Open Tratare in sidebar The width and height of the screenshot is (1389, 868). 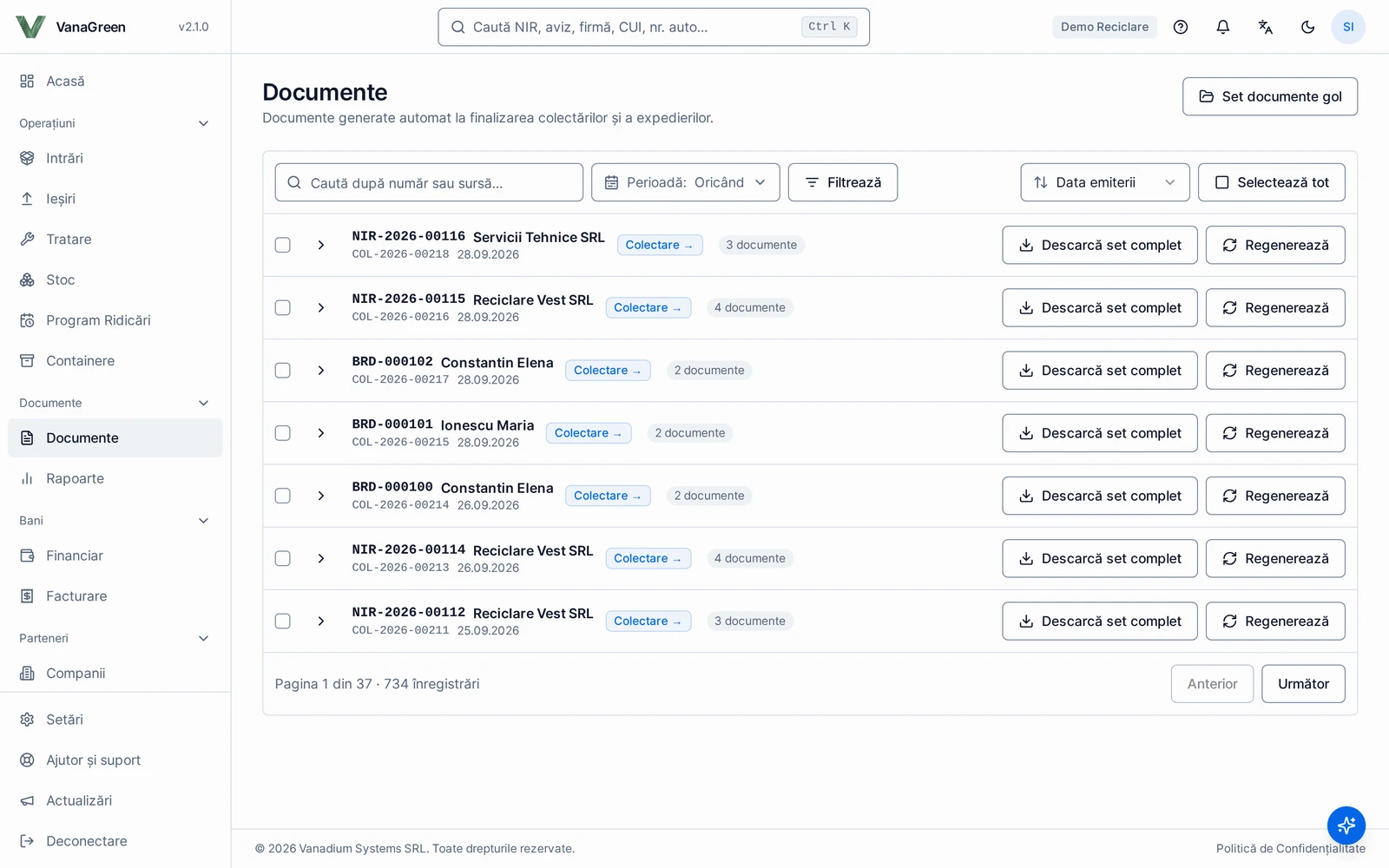tap(115, 240)
